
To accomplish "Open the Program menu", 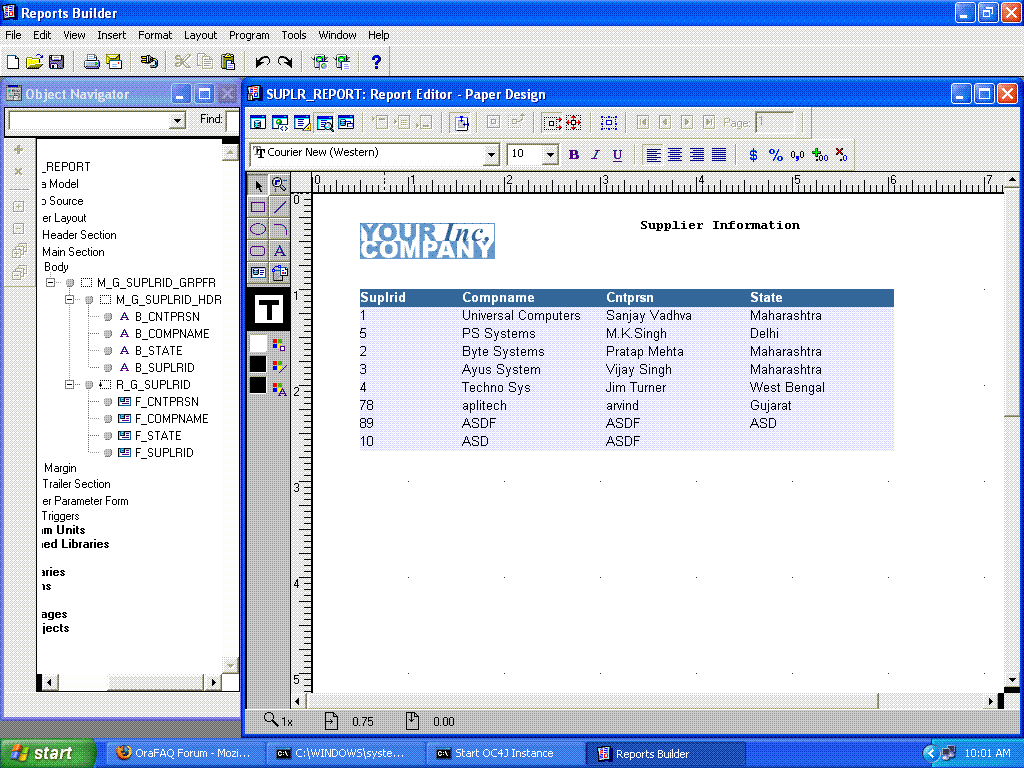I will (249, 35).
